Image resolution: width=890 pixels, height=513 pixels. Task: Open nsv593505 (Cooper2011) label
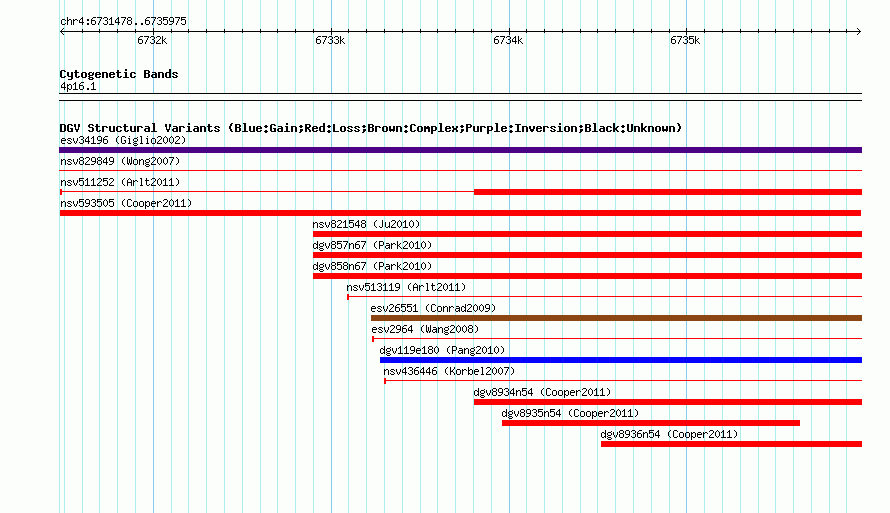coord(126,203)
